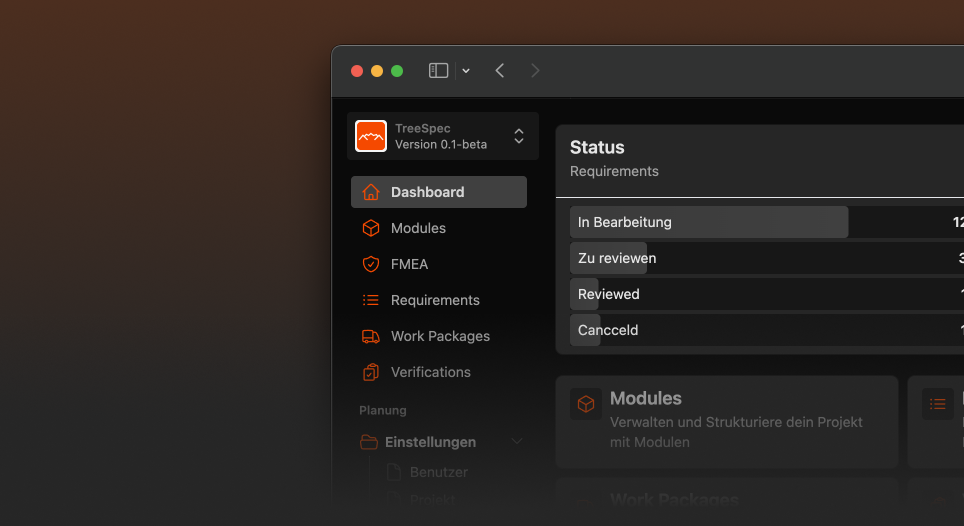Click the In Bearbeitung progress bar
Viewport: 964px width, 526px height.
point(709,222)
